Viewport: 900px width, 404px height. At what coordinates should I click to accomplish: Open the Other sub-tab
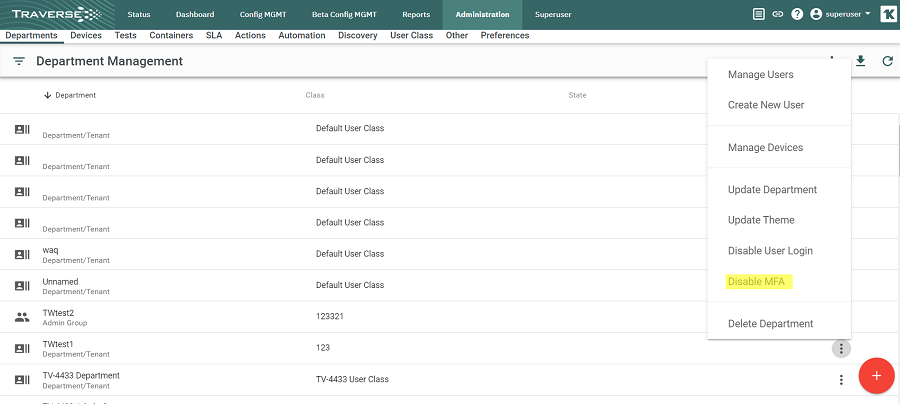[457, 36]
